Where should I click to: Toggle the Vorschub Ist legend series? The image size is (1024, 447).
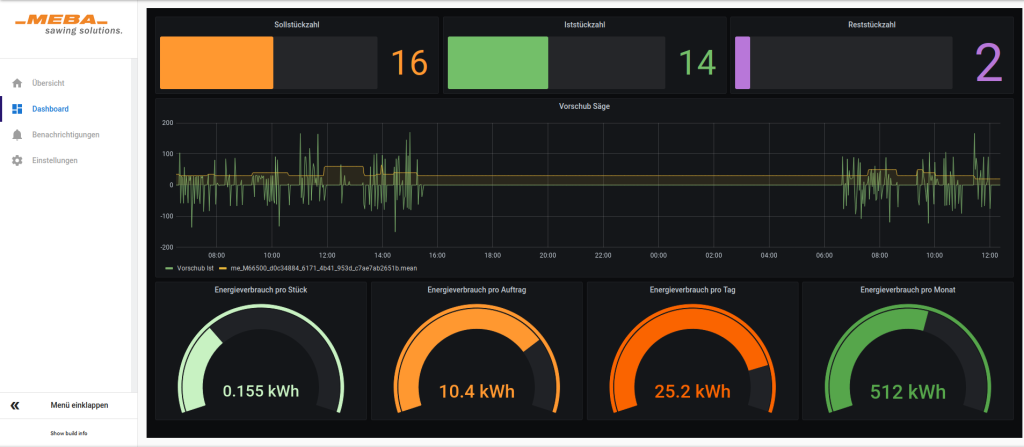tap(194, 268)
